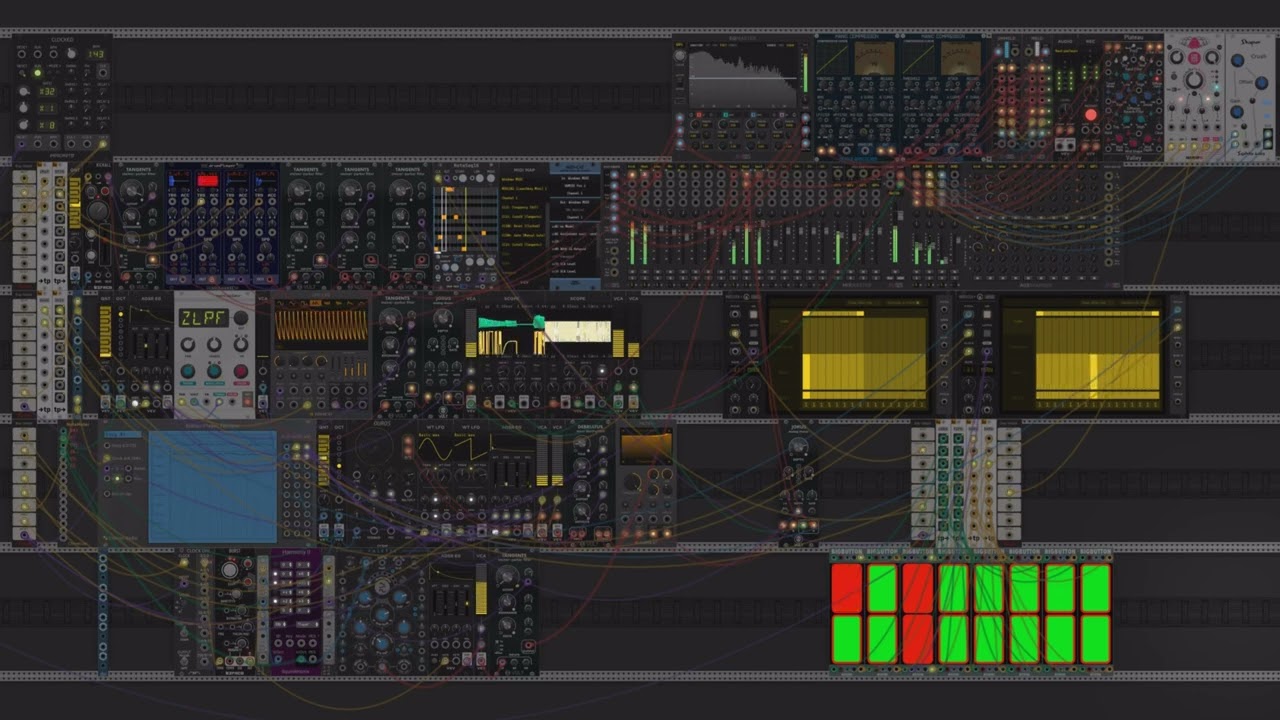Viewport: 1280px width, 720px height.
Task: Click the large center knob on white module
Action: (x=1194, y=80)
